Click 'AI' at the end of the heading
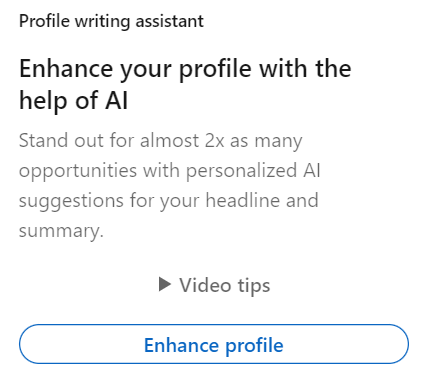The width and height of the screenshot is (424, 378). coord(117,100)
